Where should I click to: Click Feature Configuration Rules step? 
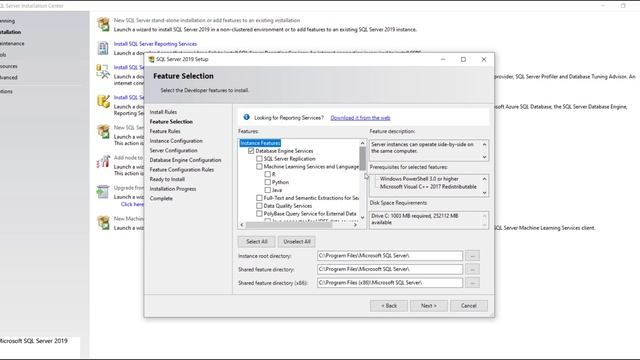click(x=182, y=169)
